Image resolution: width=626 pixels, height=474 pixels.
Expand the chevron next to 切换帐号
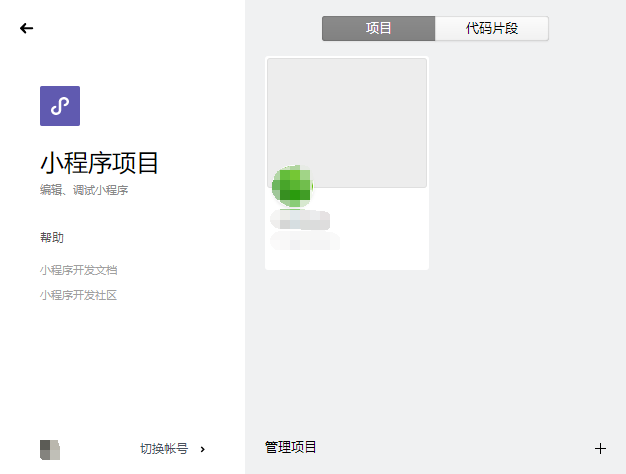click(x=203, y=449)
